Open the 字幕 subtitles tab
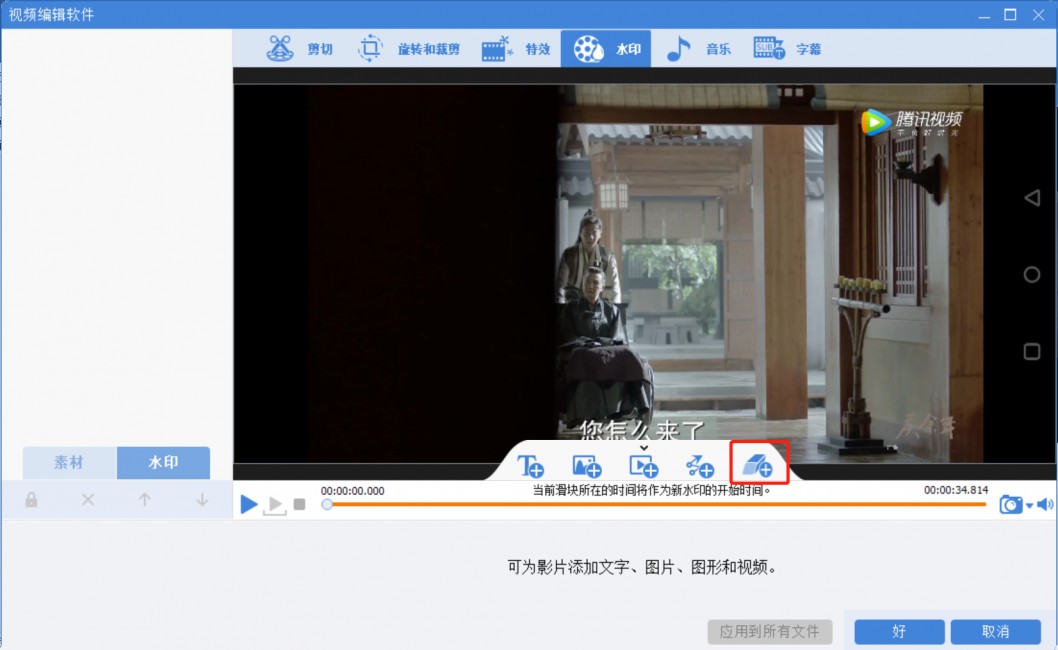The width and height of the screenshot is (1058, 650). pyautogui.click(x=787, y=49)
